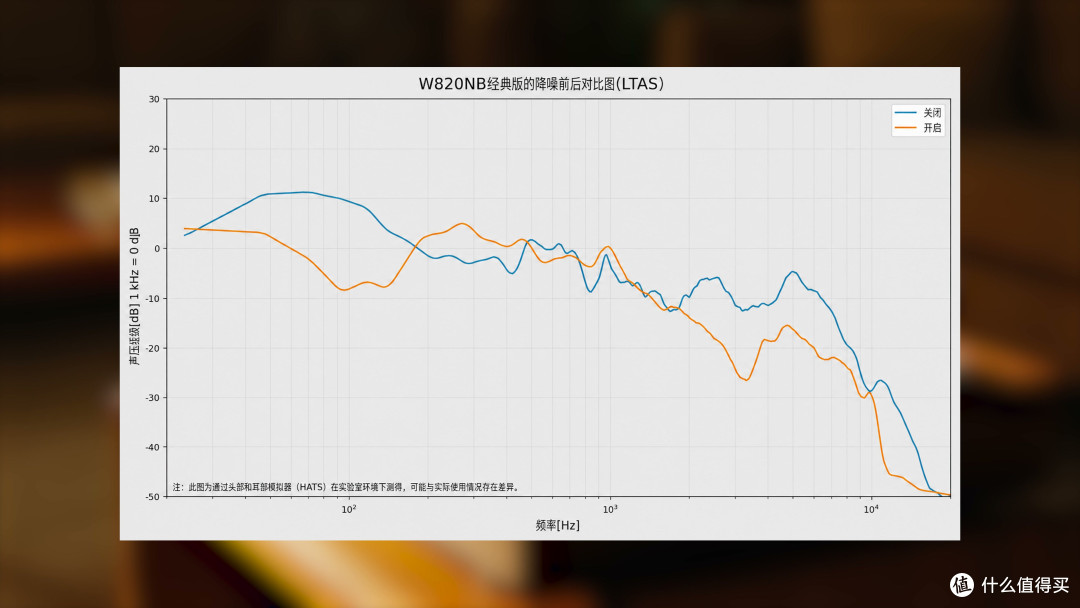Click the y-axis tick label "0"
Viewport: 1080px width, 608px height.
tap(157, 249)
